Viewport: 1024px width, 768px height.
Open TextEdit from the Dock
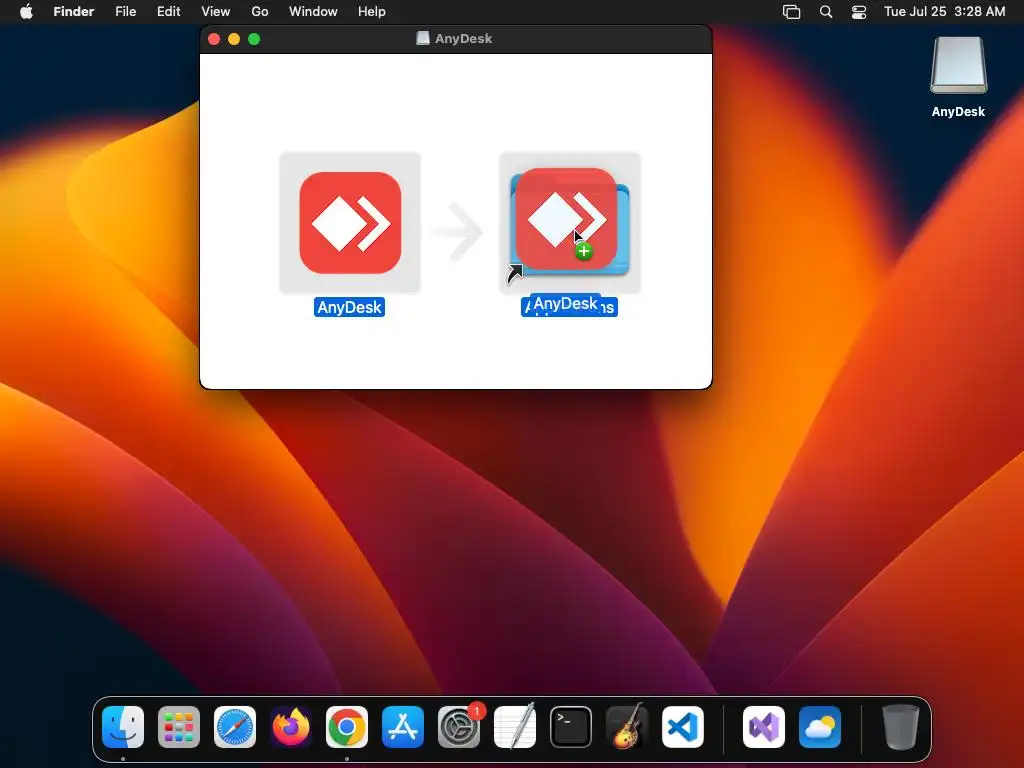[515, 726]
